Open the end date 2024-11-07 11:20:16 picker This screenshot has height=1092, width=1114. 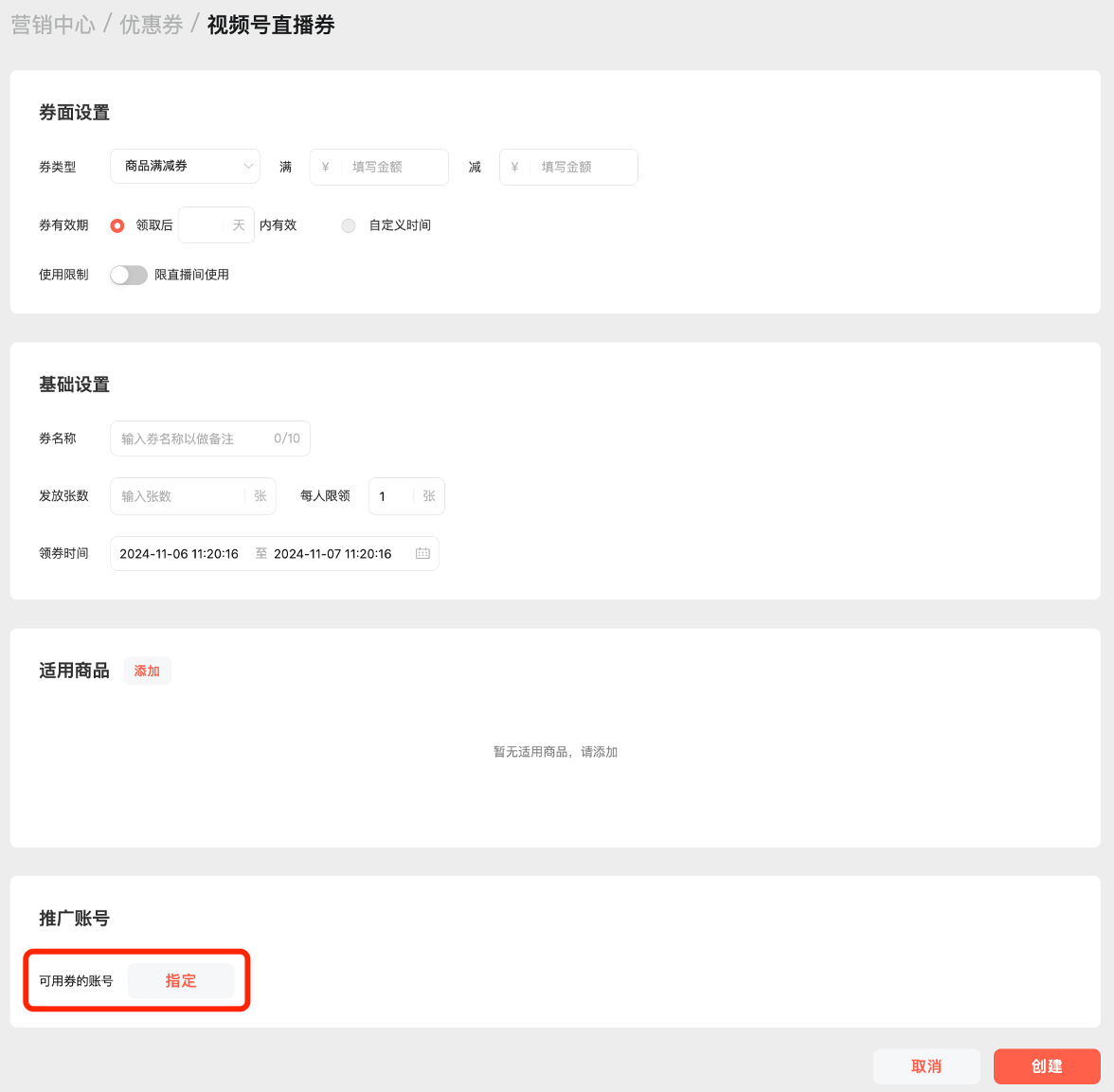[332, 554]
